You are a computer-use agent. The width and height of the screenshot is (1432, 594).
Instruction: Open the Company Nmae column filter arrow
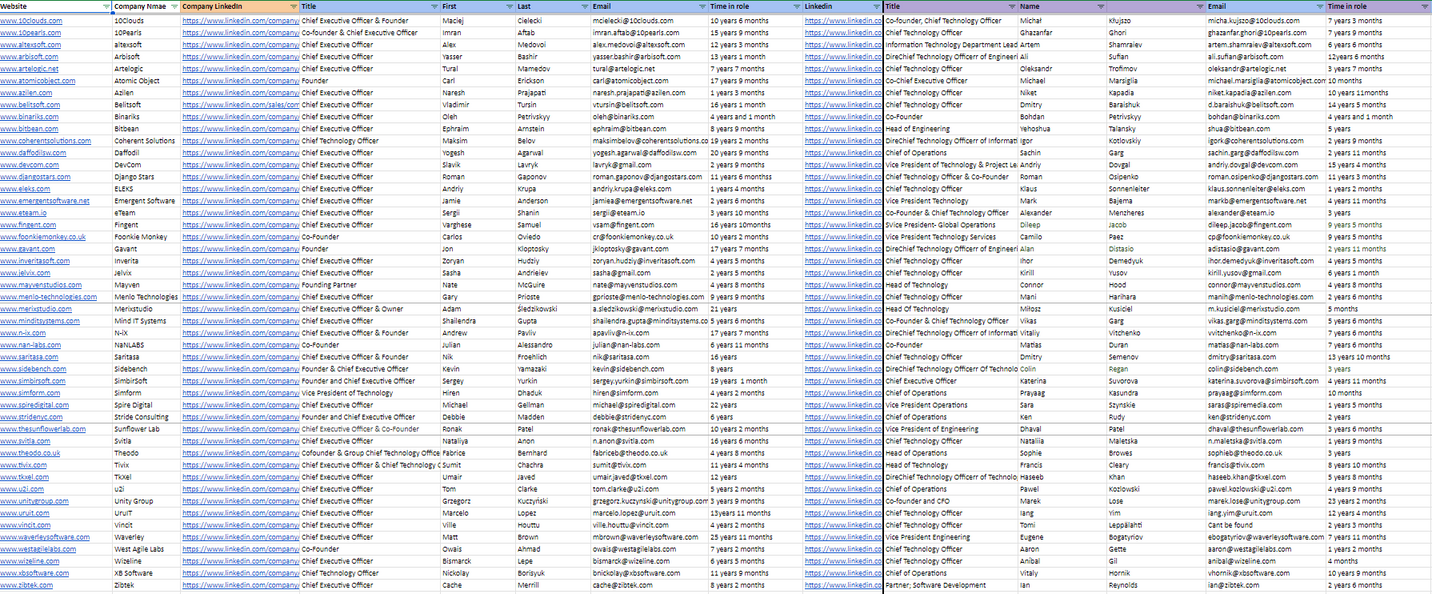[175, 6]
